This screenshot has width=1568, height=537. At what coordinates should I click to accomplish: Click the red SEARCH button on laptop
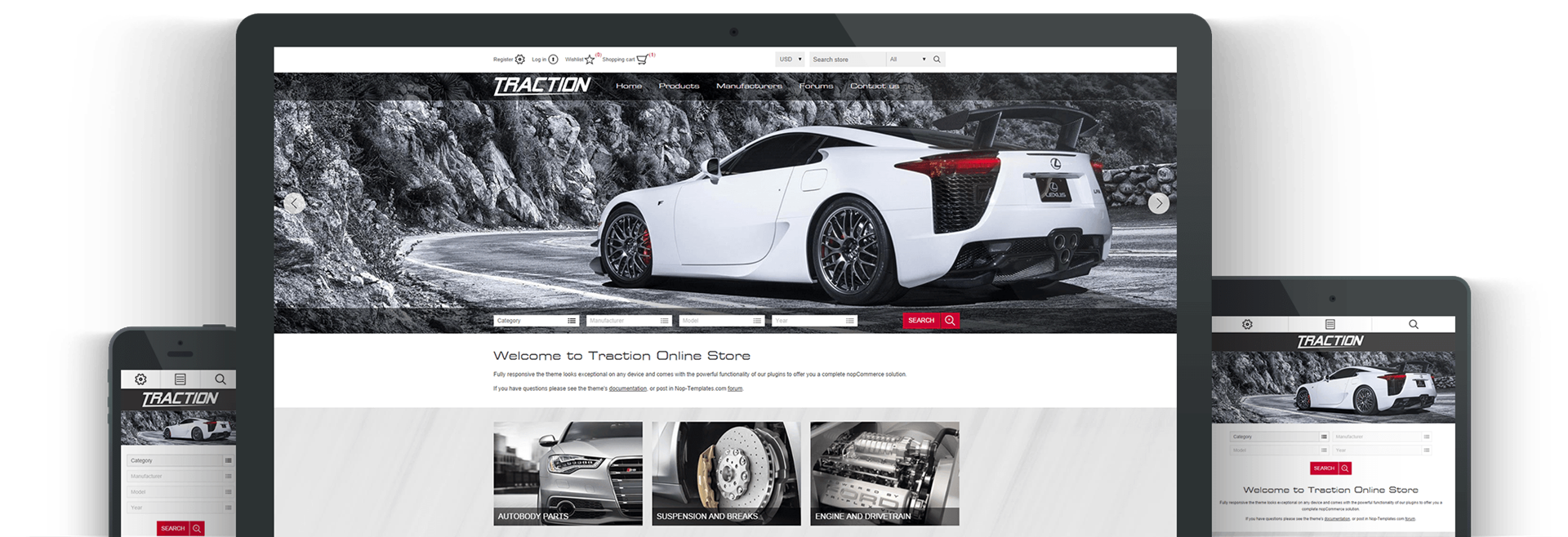click(931, 321)
